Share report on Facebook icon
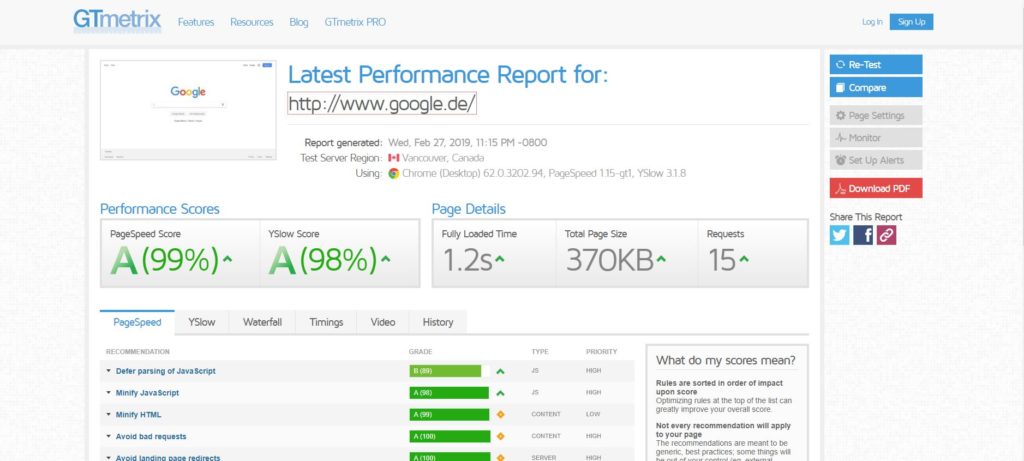 coord(863,235)
